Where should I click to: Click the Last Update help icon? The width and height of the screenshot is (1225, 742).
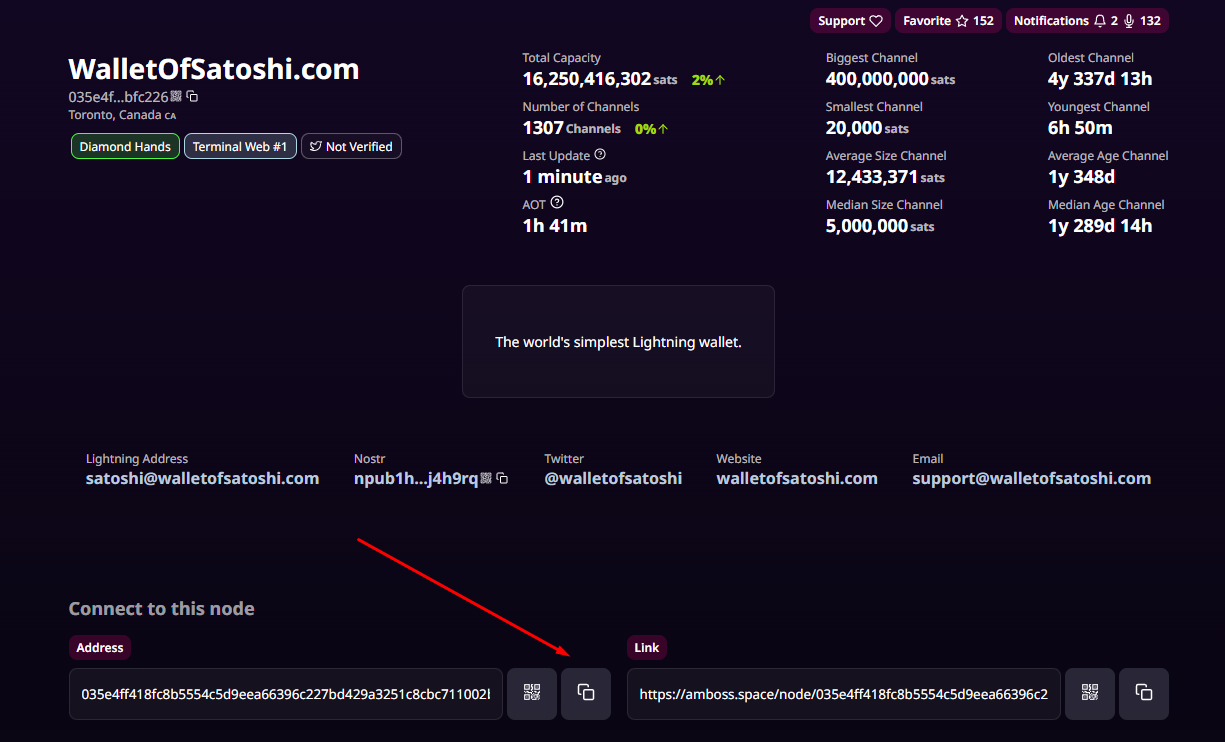coord(600,155)
